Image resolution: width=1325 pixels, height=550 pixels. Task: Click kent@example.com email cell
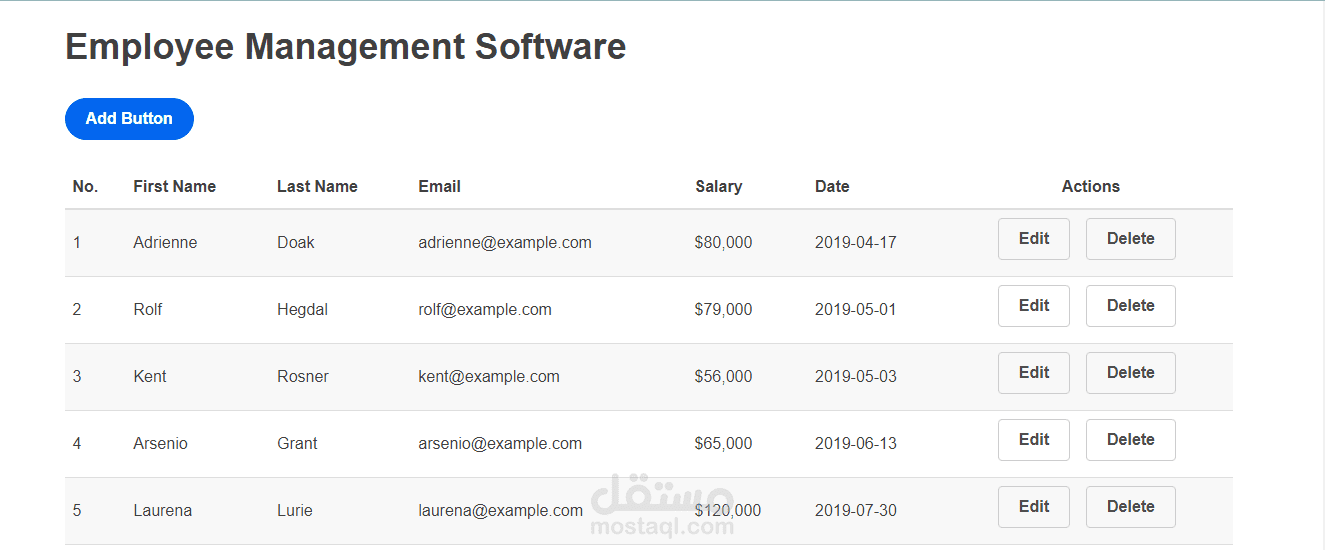pyautogui.click(x=489, y=376)
